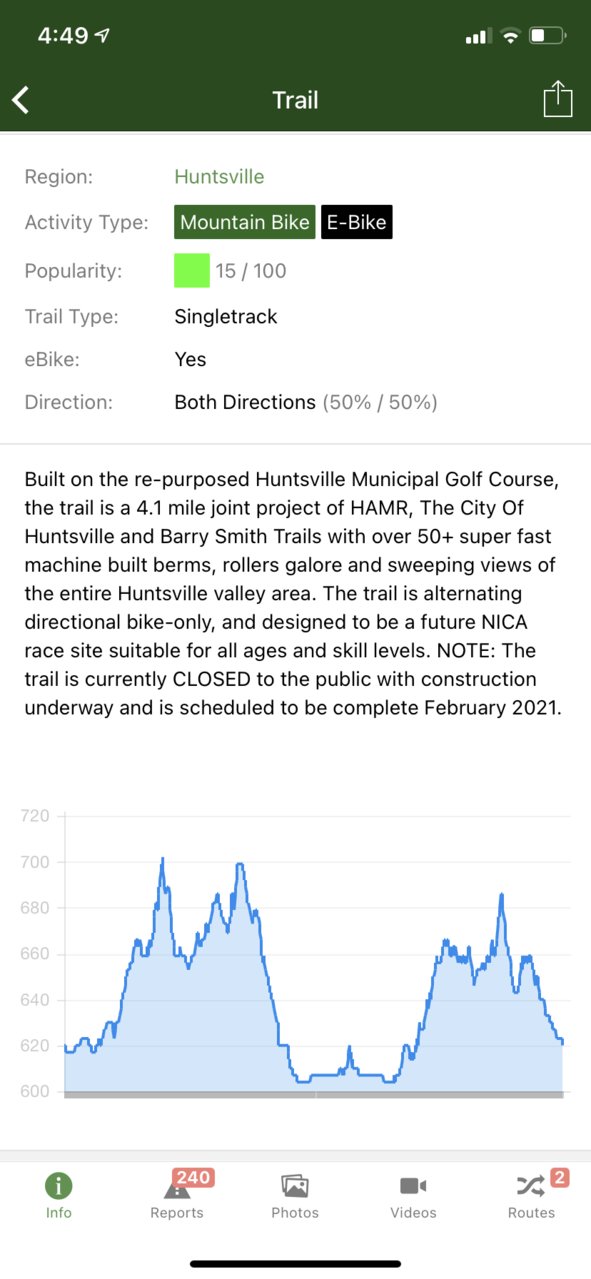This screenshot has width=591, height=1279.
Task: Open the Routes shuffle icon
Action: [530, 1187]
